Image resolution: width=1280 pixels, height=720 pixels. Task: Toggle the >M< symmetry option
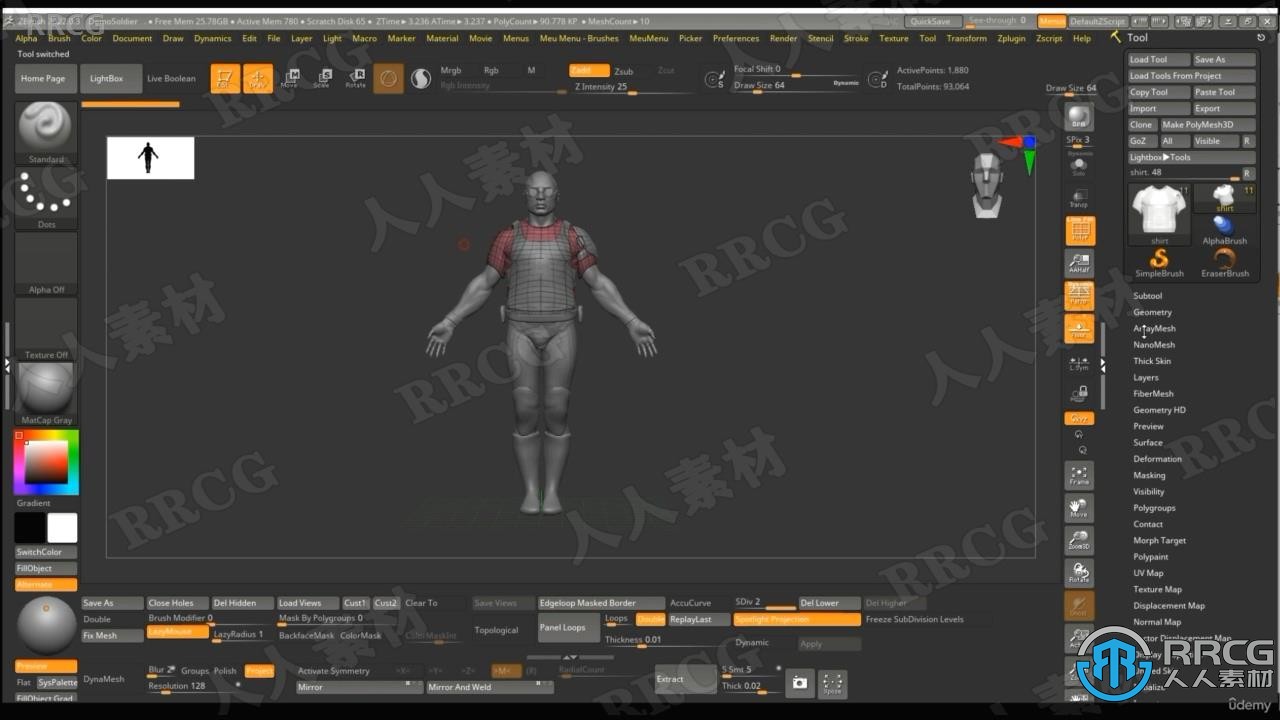[506, 671]
